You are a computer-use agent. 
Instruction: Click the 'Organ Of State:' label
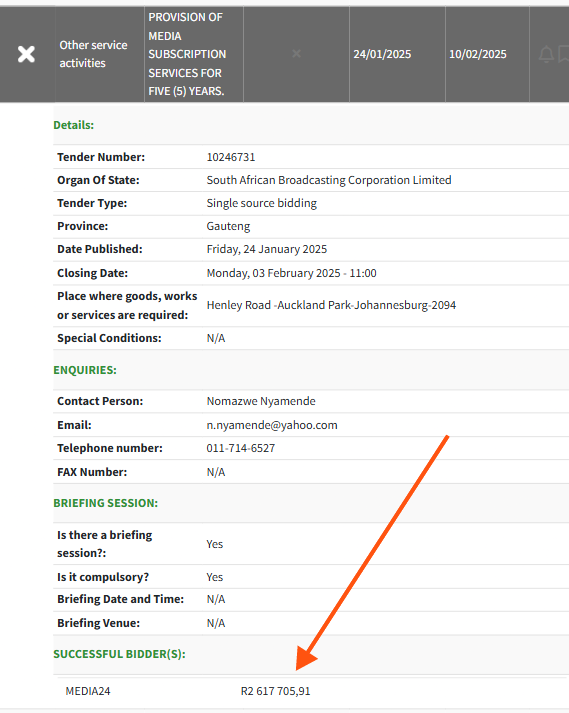pyautogui.click(x=98, y=180)
